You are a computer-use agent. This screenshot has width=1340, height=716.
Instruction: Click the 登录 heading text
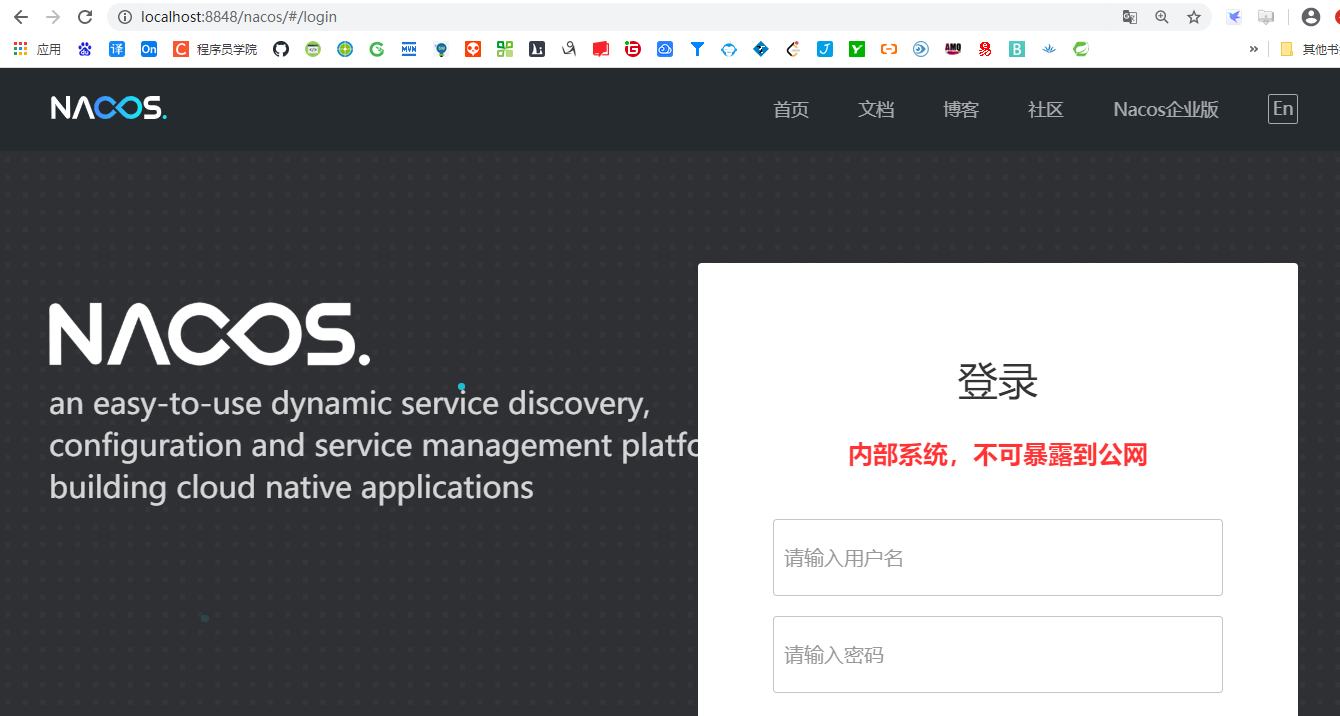click(x=998, y=382)
